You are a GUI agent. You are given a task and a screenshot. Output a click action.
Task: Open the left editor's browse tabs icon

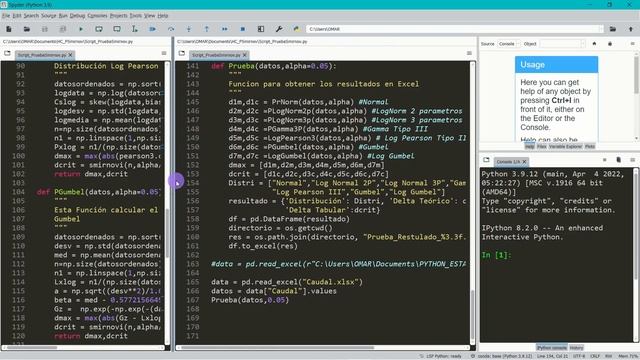[x=7, y=53]
